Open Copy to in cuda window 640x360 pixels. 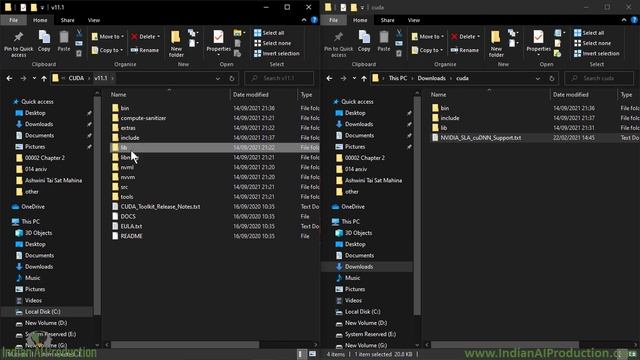pyautogui.click(x=427, y=50)
